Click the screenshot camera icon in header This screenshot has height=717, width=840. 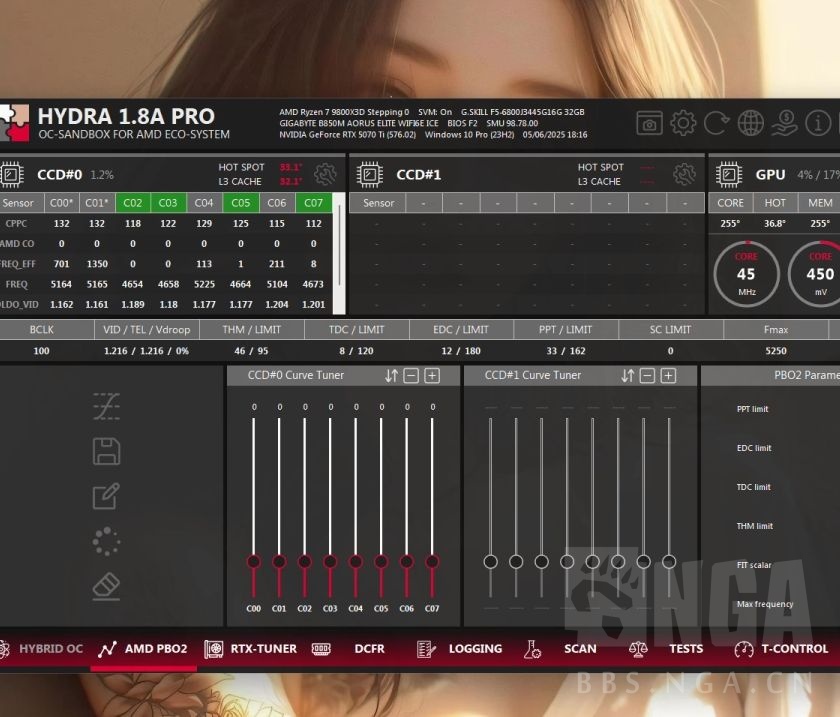(x=650, y=124)
